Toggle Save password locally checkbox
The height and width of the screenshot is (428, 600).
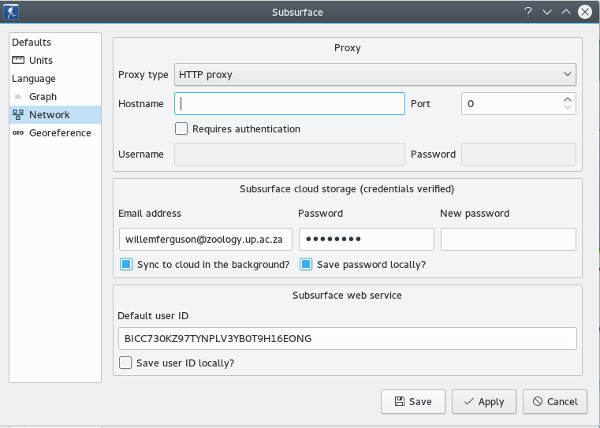click(x=306, y=264)
